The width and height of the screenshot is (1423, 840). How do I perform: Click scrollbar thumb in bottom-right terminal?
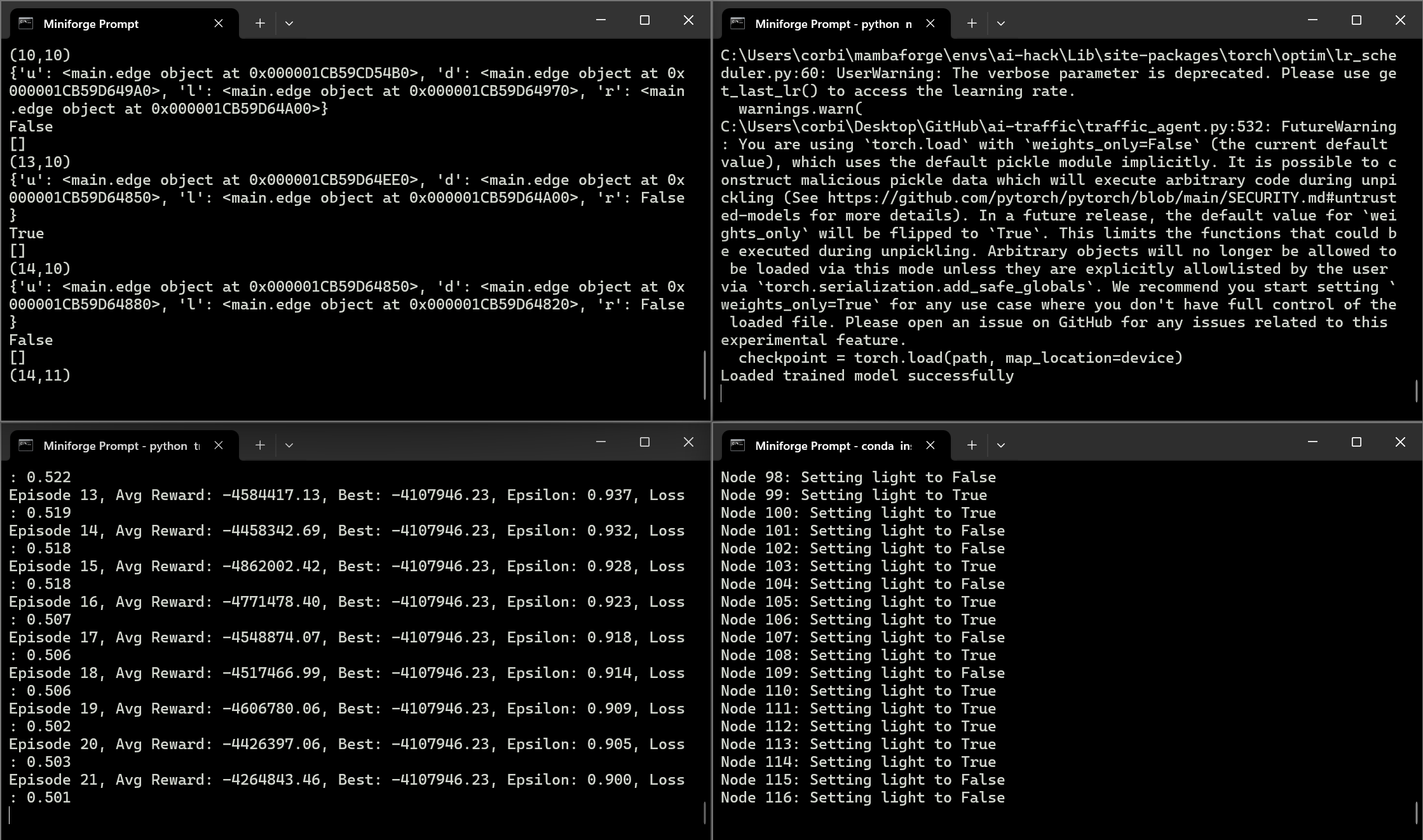point(1417,813)
